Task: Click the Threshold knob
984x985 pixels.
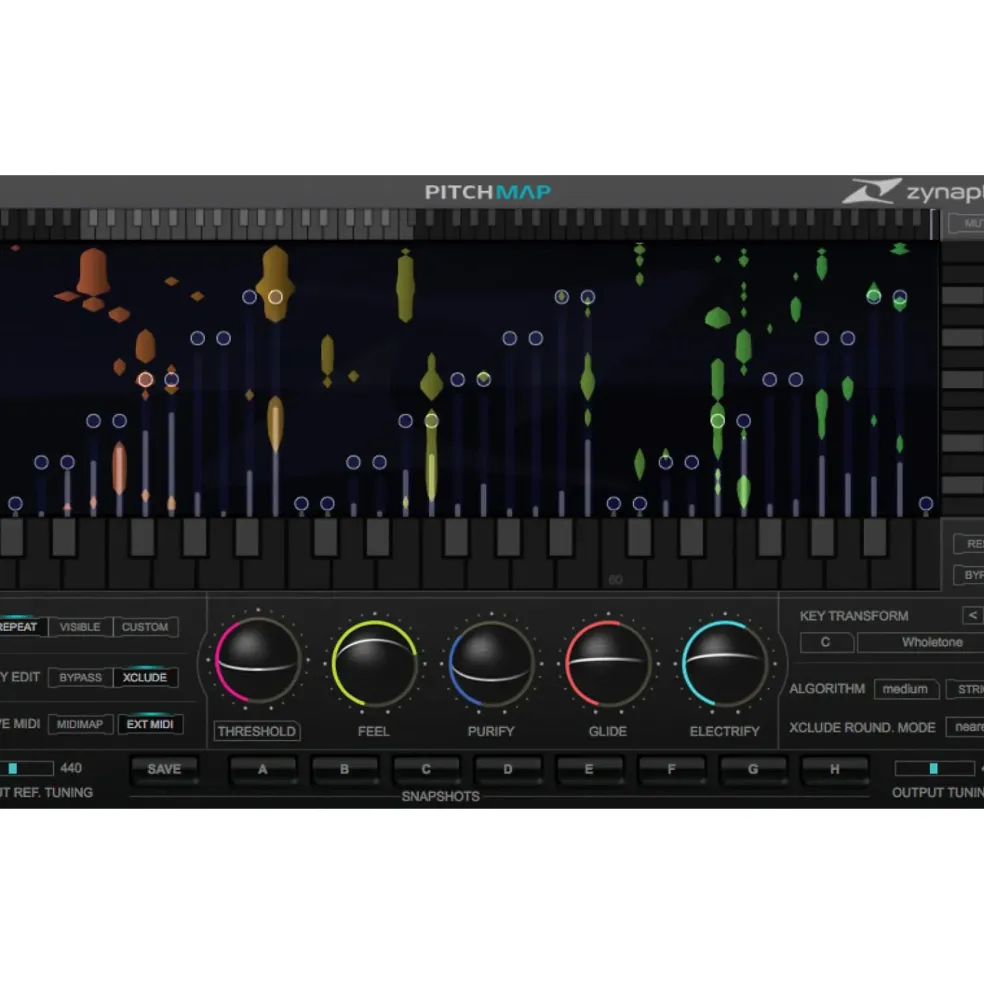Action: (257, 661)
